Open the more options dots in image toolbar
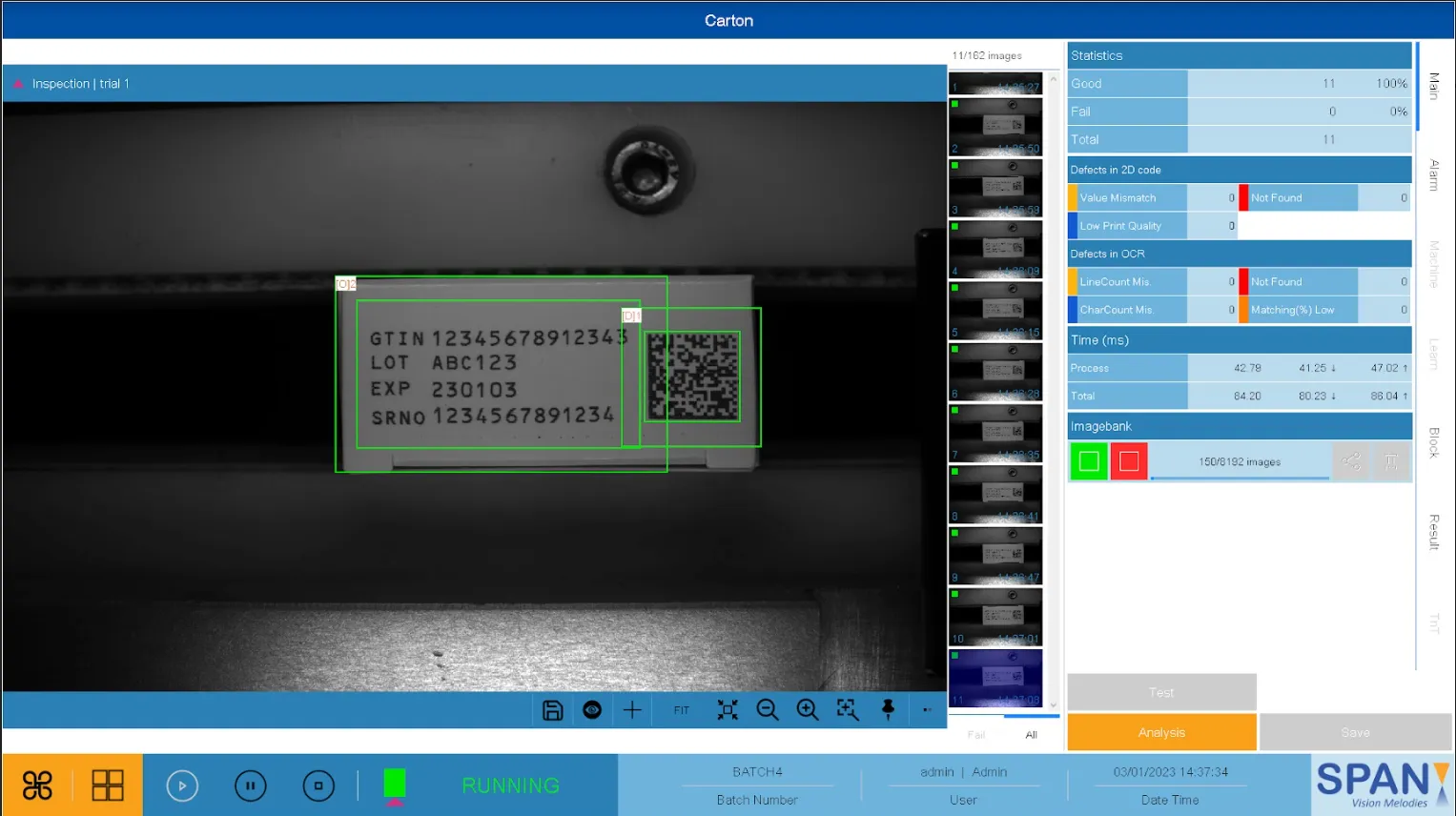Screen dimensions: 1456x816 [927, 710]
